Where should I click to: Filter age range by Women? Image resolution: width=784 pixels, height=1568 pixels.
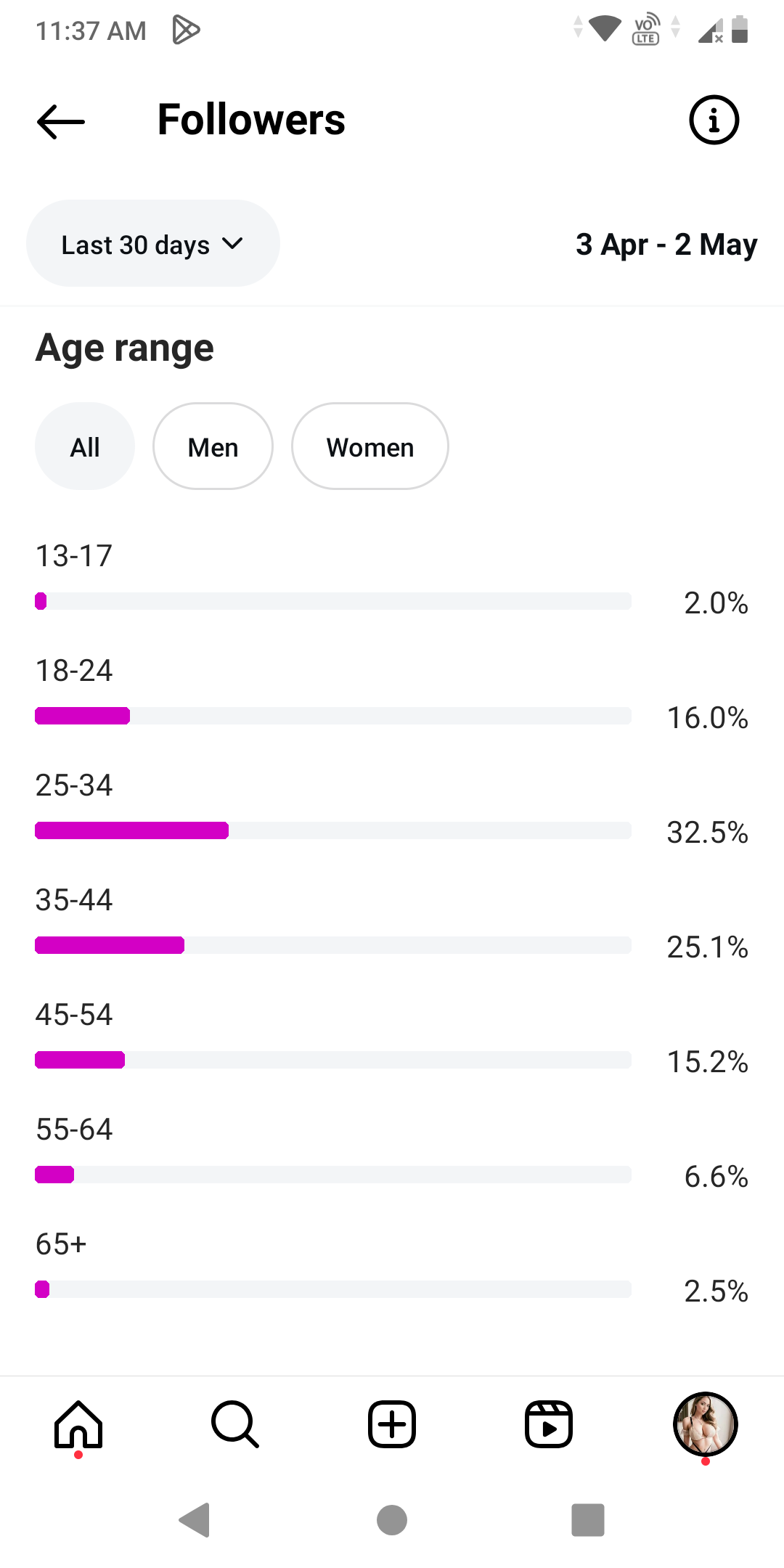click(370, 447)
